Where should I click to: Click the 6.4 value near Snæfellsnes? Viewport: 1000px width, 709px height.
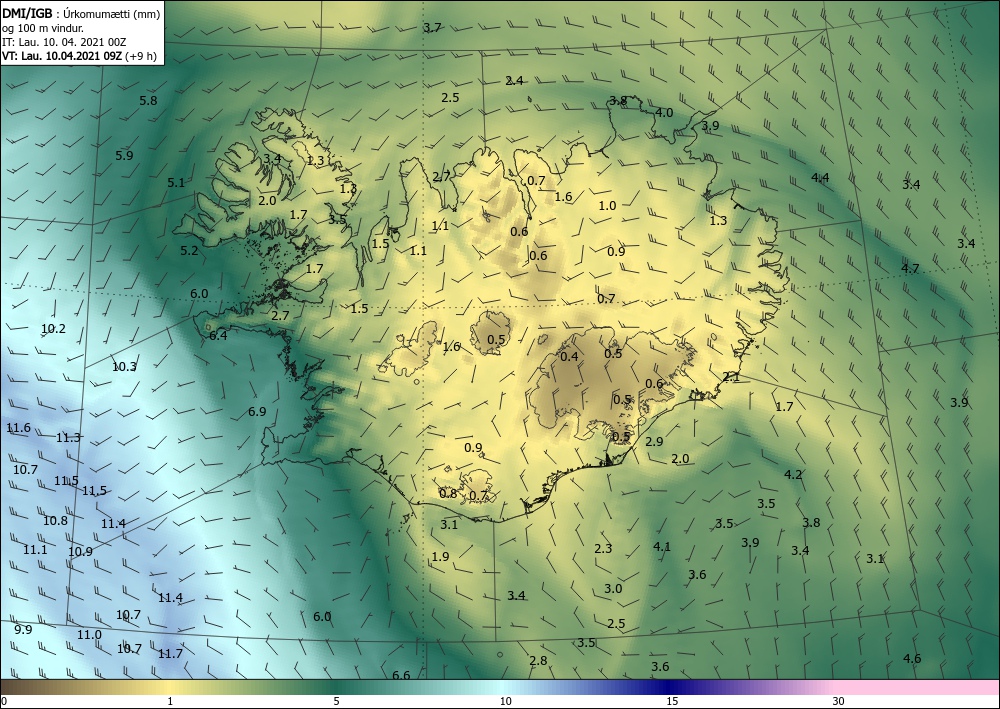point(218,335)
